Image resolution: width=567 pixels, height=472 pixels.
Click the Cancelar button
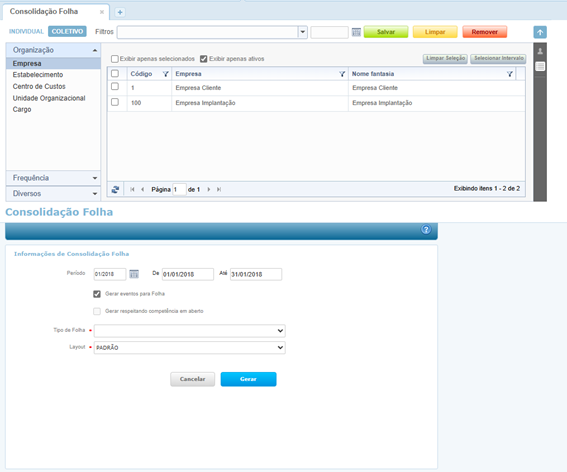click(x=192, y=379)
